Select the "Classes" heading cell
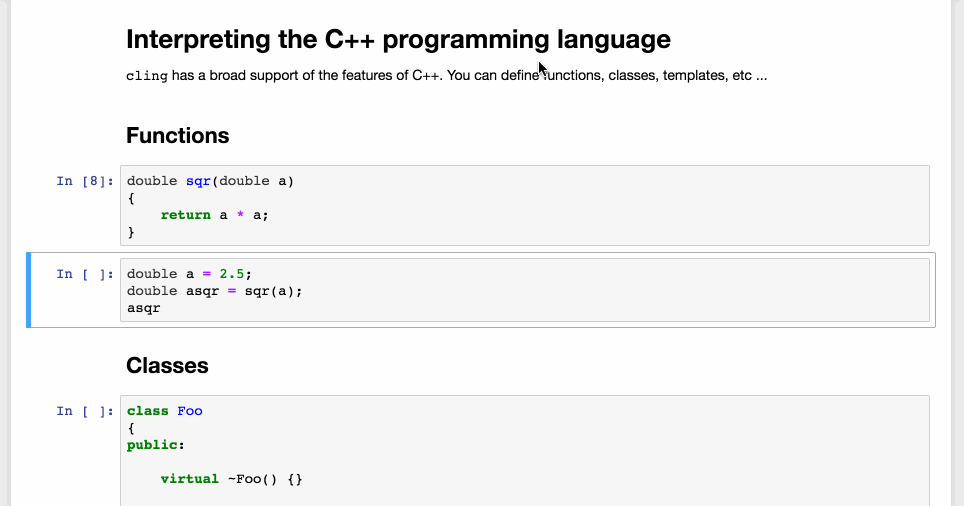964x506 pixels. (167, 366)
